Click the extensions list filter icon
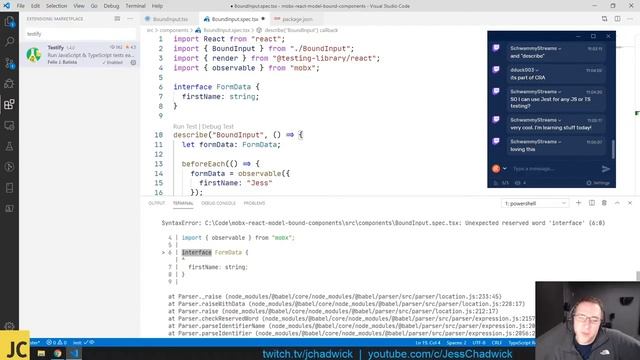 [x=117, y=19]
